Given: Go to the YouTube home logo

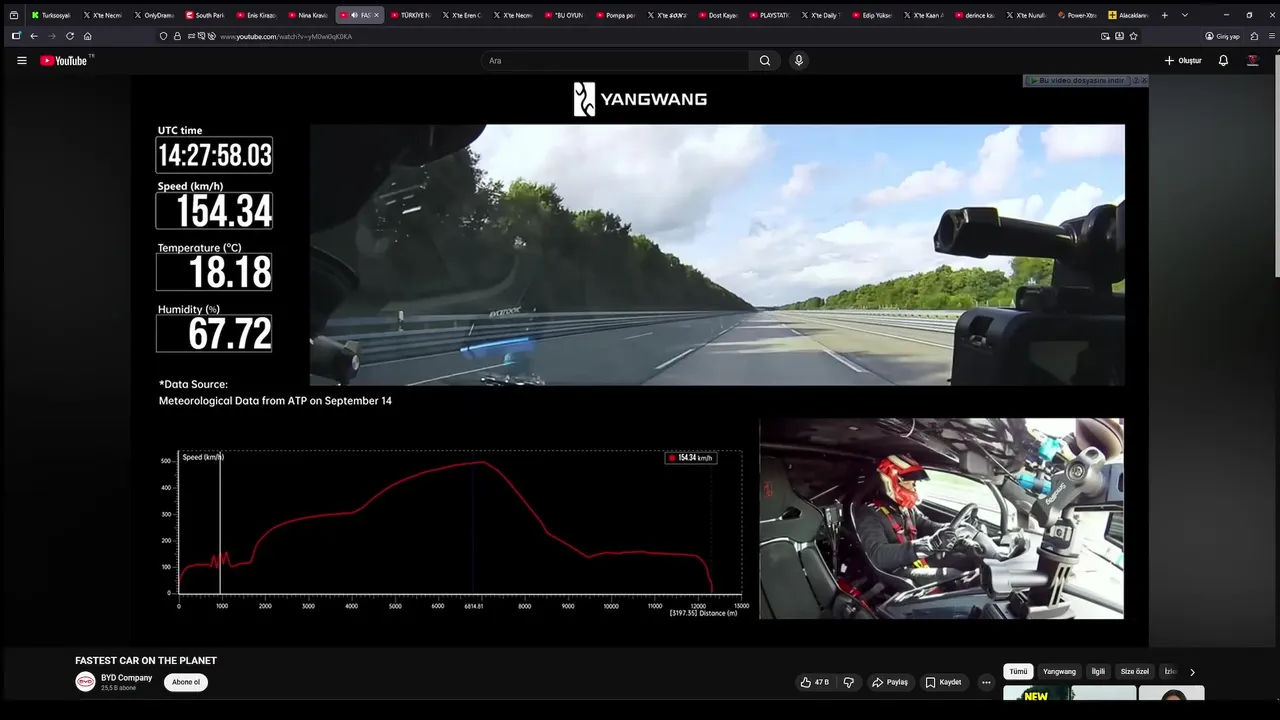Looking at the screenshot, I should point(66,61).
